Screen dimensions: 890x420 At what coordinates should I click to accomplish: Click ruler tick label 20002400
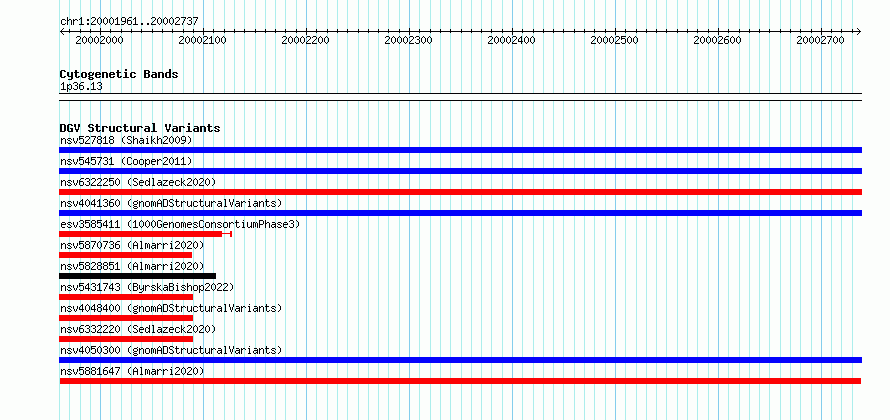coord(511,40)
